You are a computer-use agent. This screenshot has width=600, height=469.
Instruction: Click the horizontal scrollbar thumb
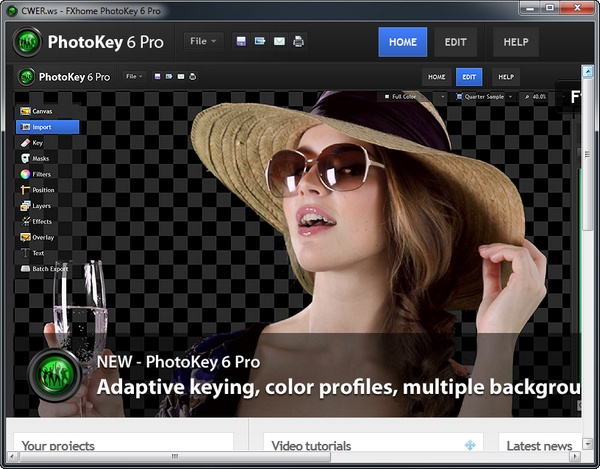tap(175, 456)
